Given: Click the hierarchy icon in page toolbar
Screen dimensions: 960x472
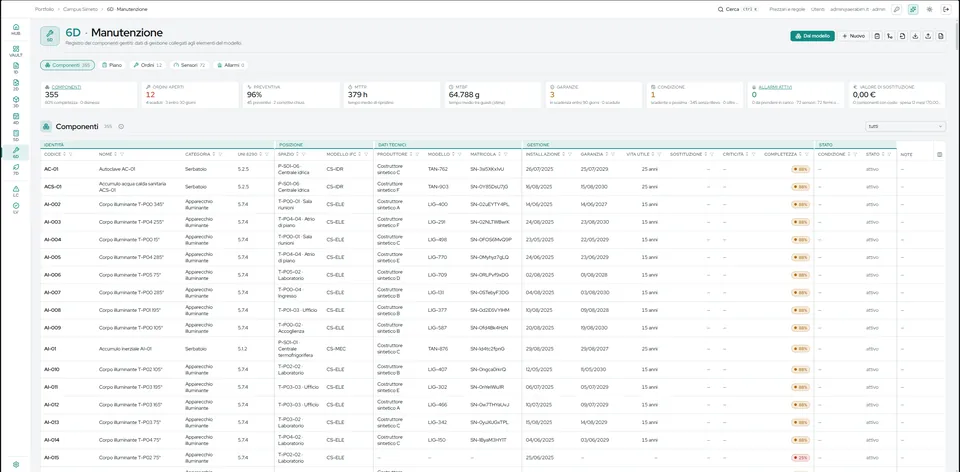Looking at the screenshot, I should pos(890,36).
